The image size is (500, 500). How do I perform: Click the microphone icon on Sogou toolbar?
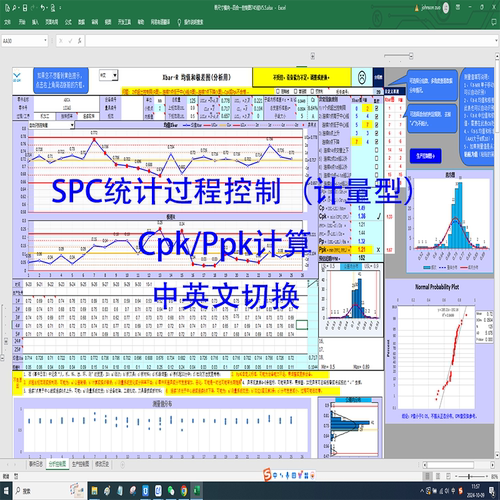287,475
